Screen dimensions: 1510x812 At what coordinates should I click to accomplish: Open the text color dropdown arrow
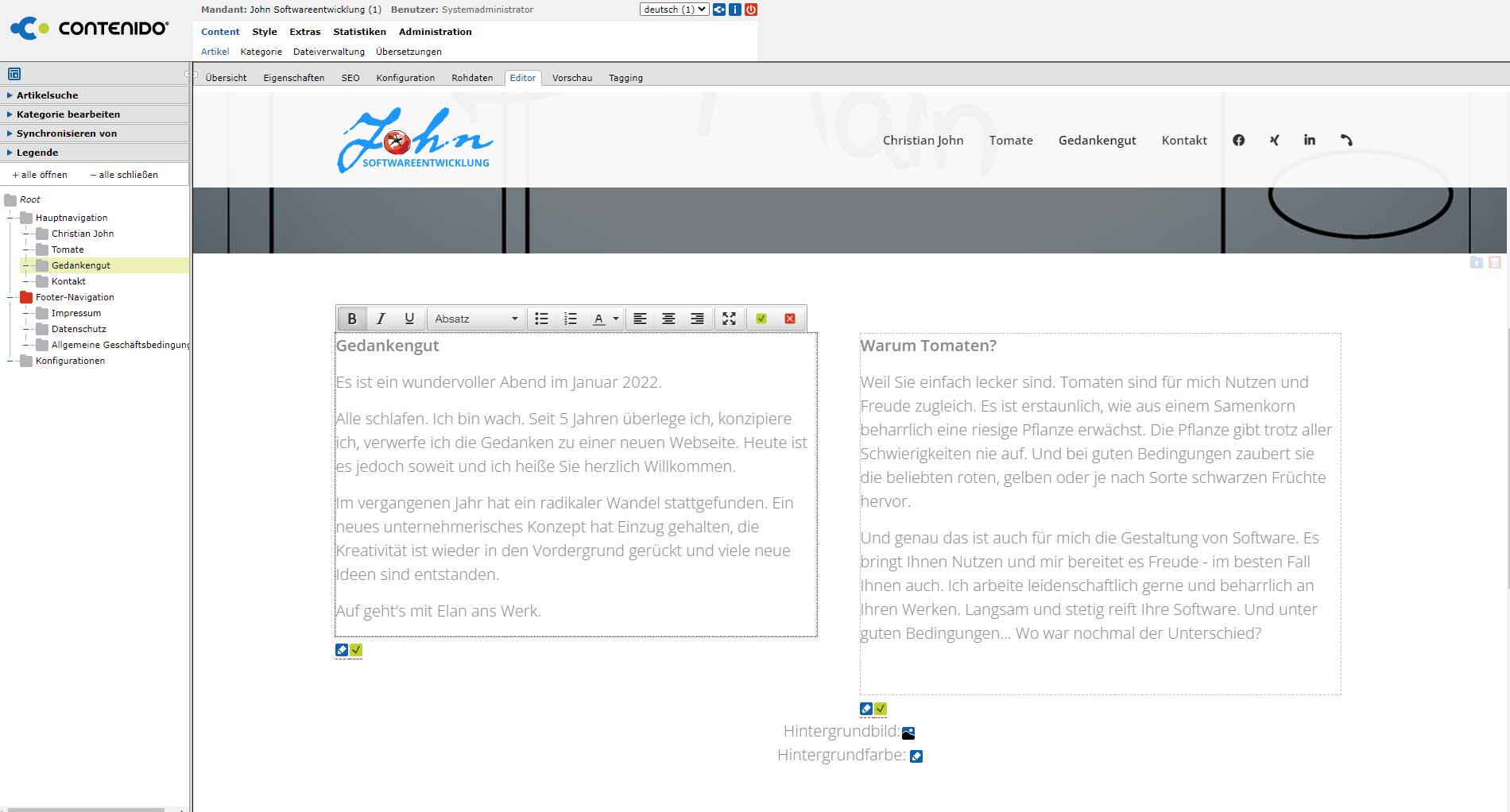coord(616,319)
